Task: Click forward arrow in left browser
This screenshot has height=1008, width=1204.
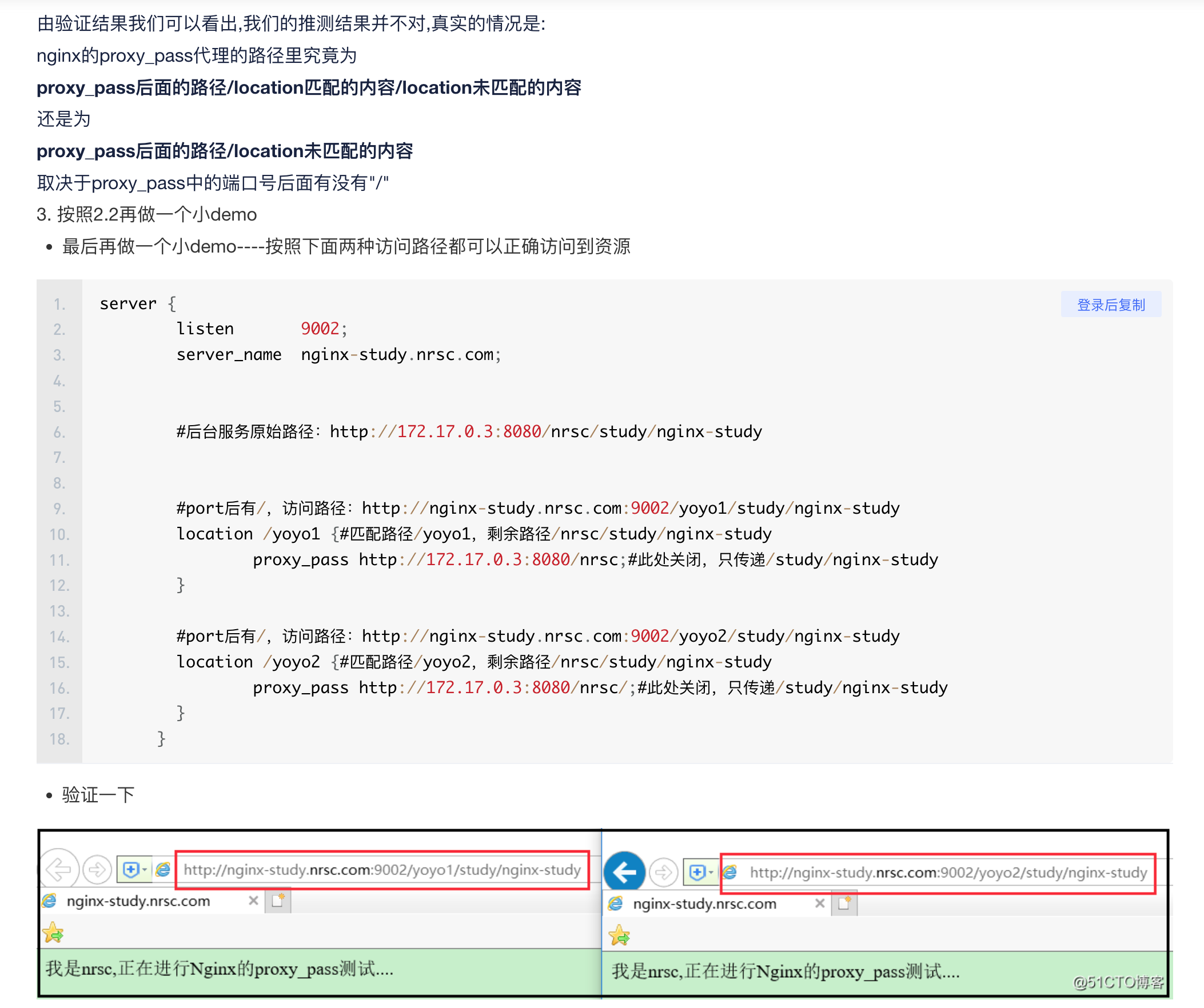Action: [x=97, y=870]
